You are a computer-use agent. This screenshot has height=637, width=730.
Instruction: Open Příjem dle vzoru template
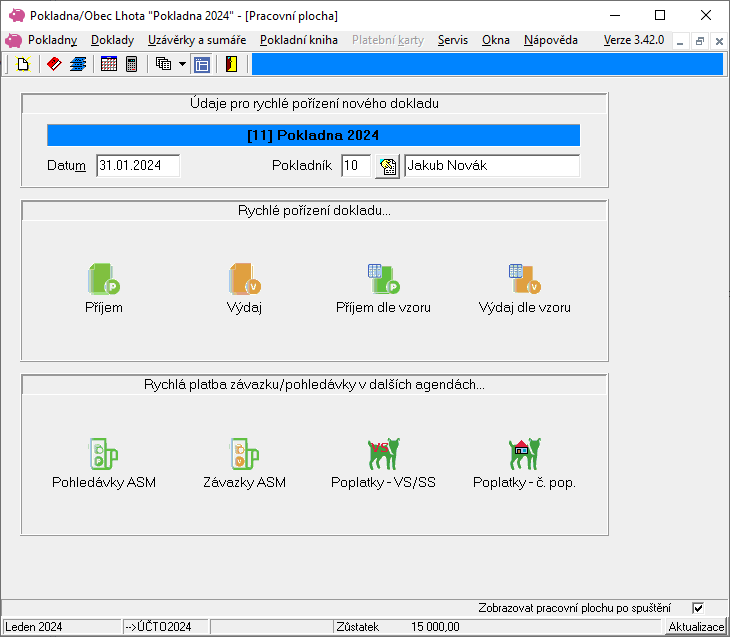point(383,288)
